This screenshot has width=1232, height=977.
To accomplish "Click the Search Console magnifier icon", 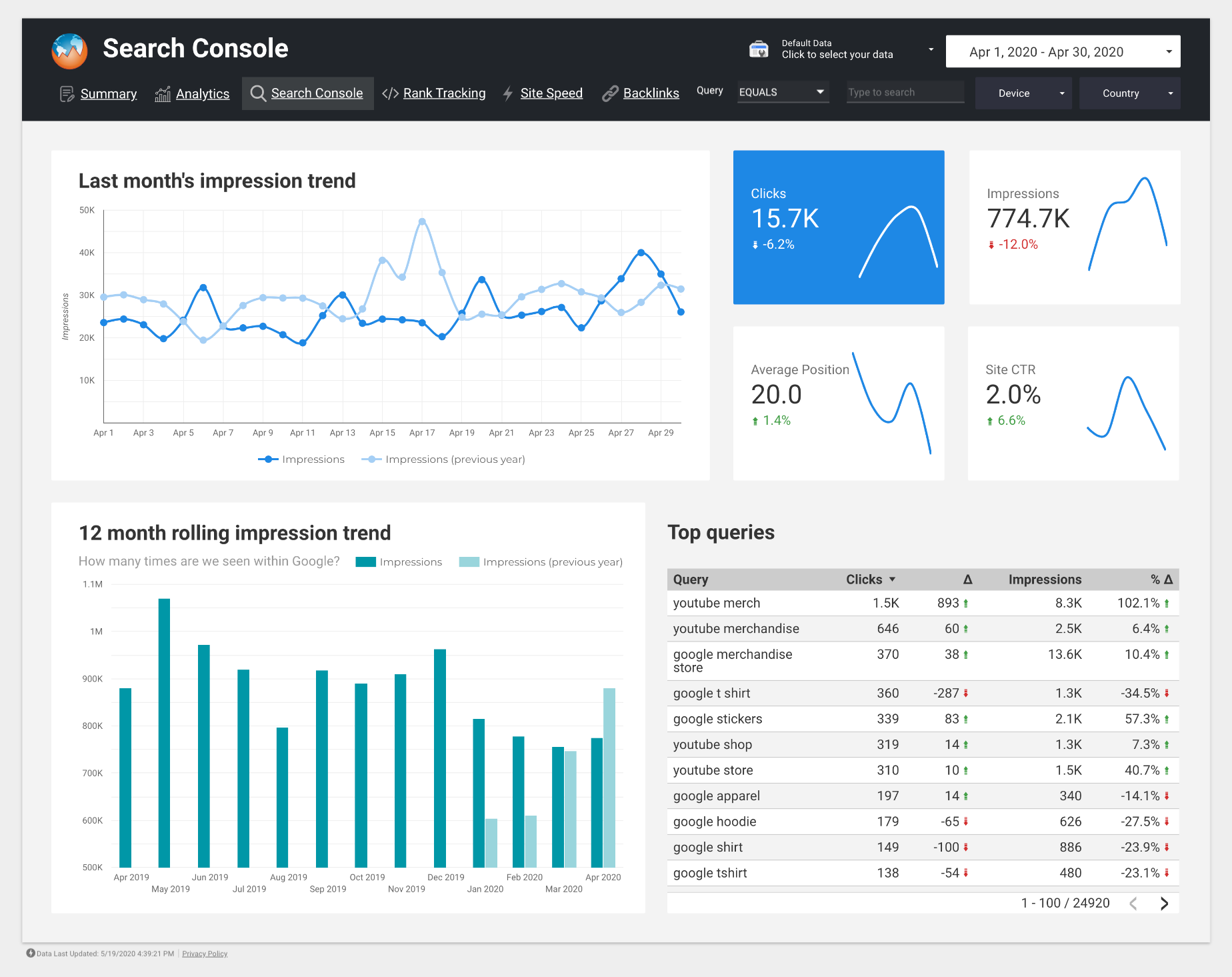I will (258, 93).
